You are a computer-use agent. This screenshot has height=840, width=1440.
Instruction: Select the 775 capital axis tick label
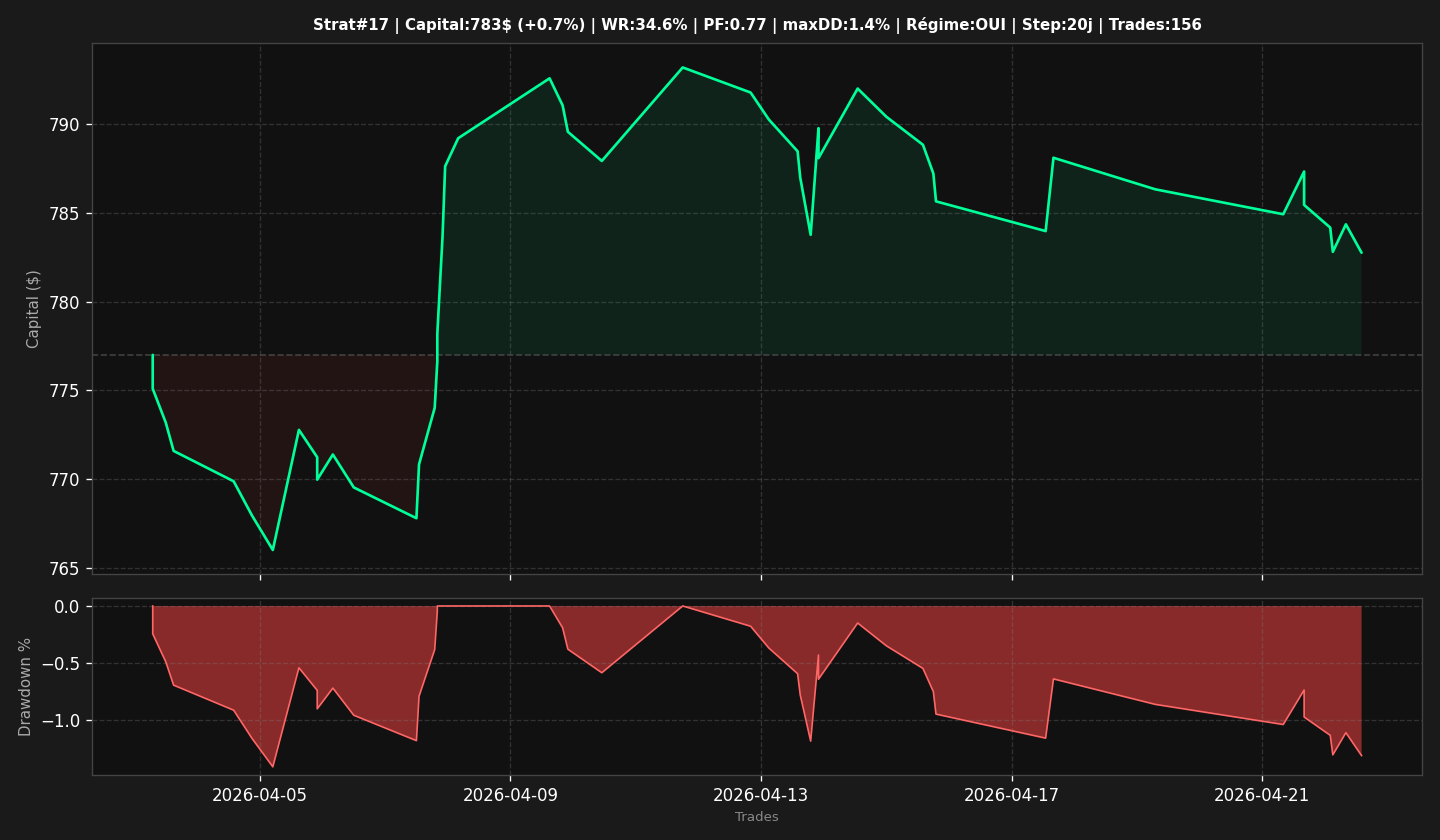[66, 391]
